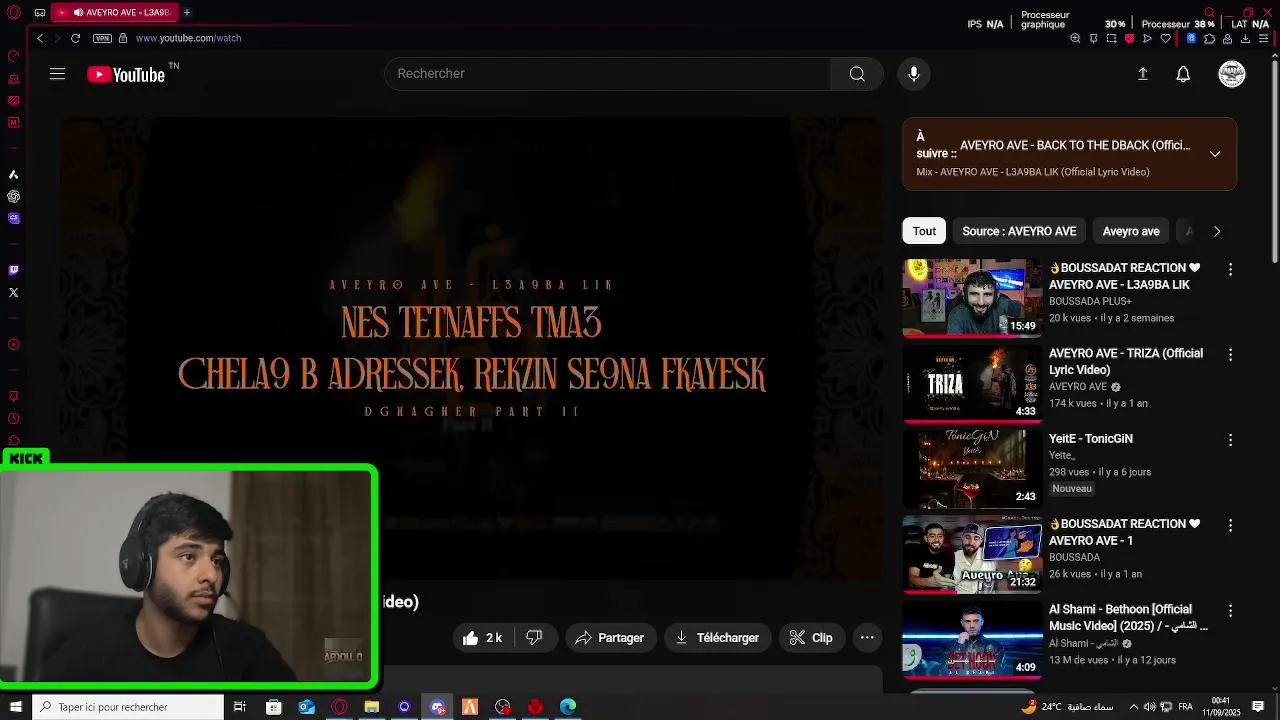The image size is (1280, 720).
Task: Open the YouTube guide hamburger menu
Action: pos(57,74)
